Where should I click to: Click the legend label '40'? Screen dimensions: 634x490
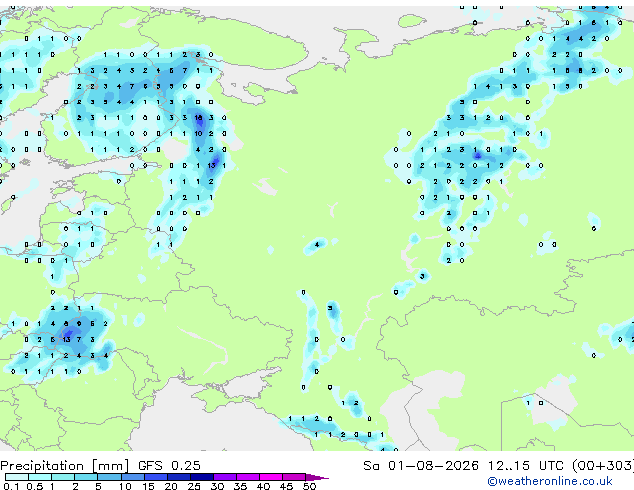(263, 486)
